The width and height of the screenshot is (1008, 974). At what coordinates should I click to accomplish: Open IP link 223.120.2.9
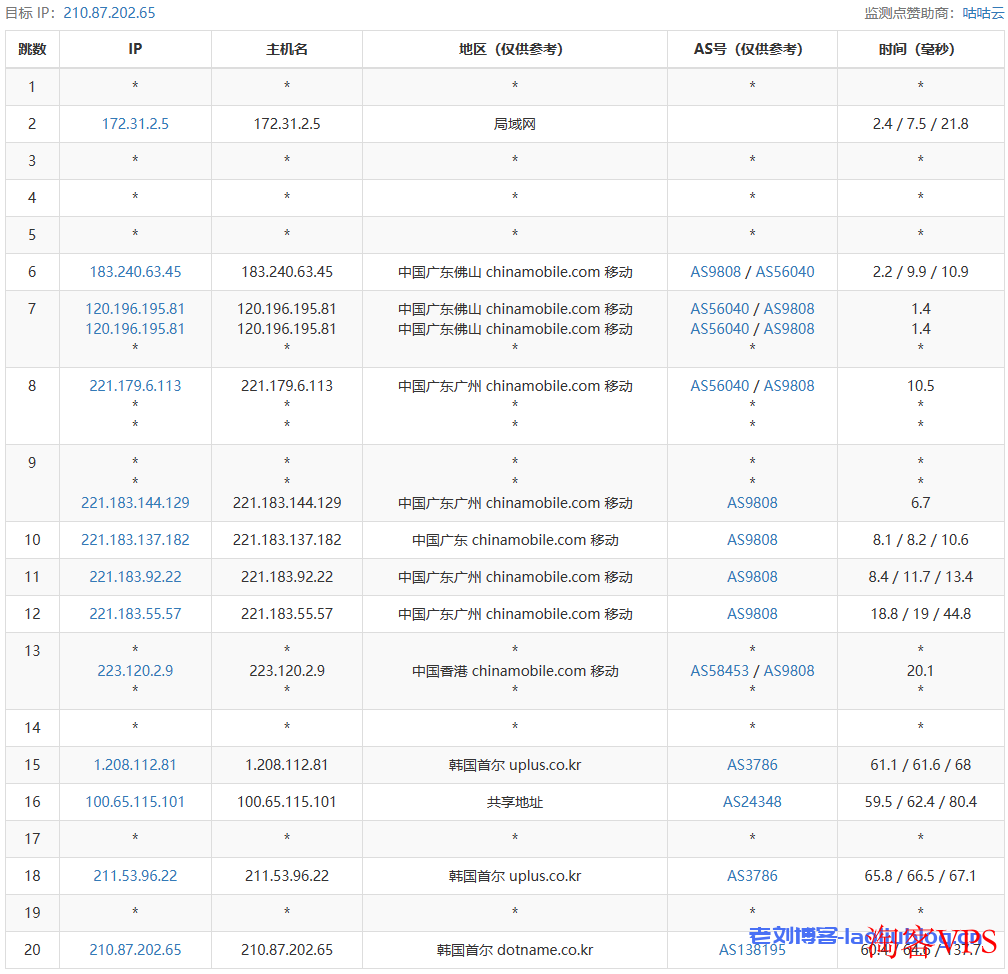coord(135,671)
